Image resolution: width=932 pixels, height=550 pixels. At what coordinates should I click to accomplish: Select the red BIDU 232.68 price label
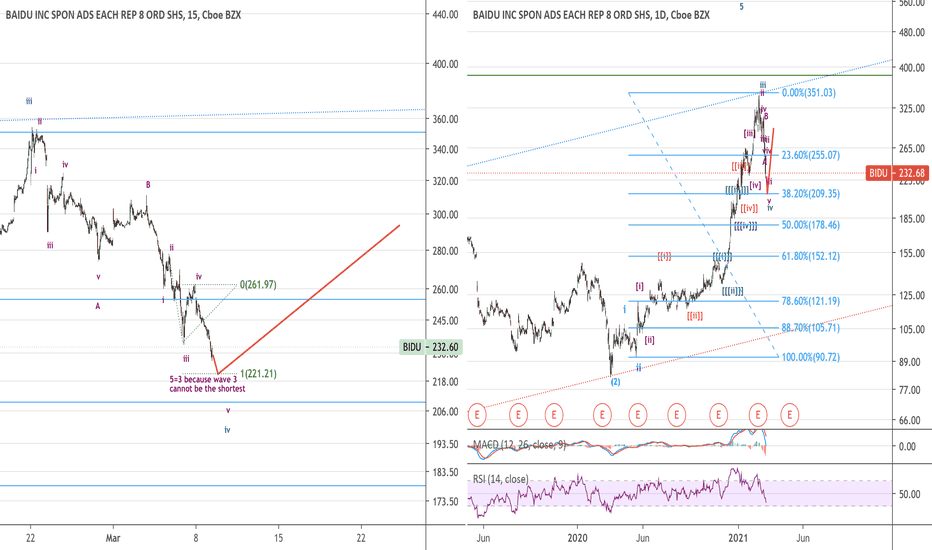tap(897, 173)
